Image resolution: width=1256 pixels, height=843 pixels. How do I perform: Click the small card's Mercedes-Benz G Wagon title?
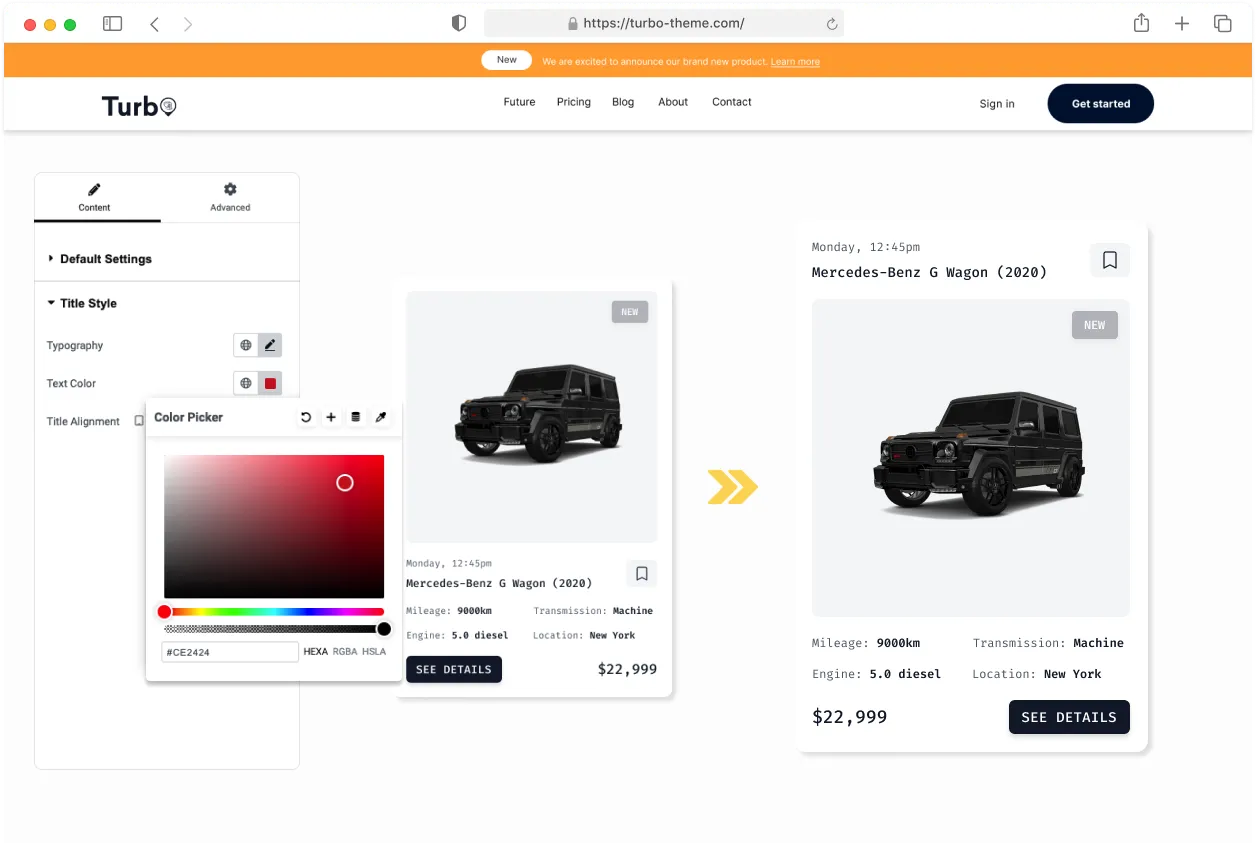[499, 583]
